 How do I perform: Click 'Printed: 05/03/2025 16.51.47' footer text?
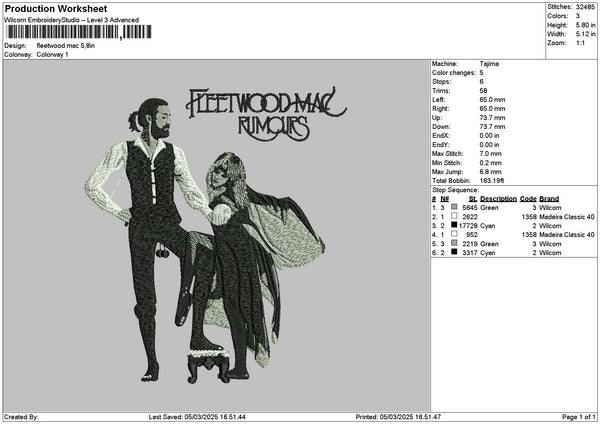click(x=398, y=417)
